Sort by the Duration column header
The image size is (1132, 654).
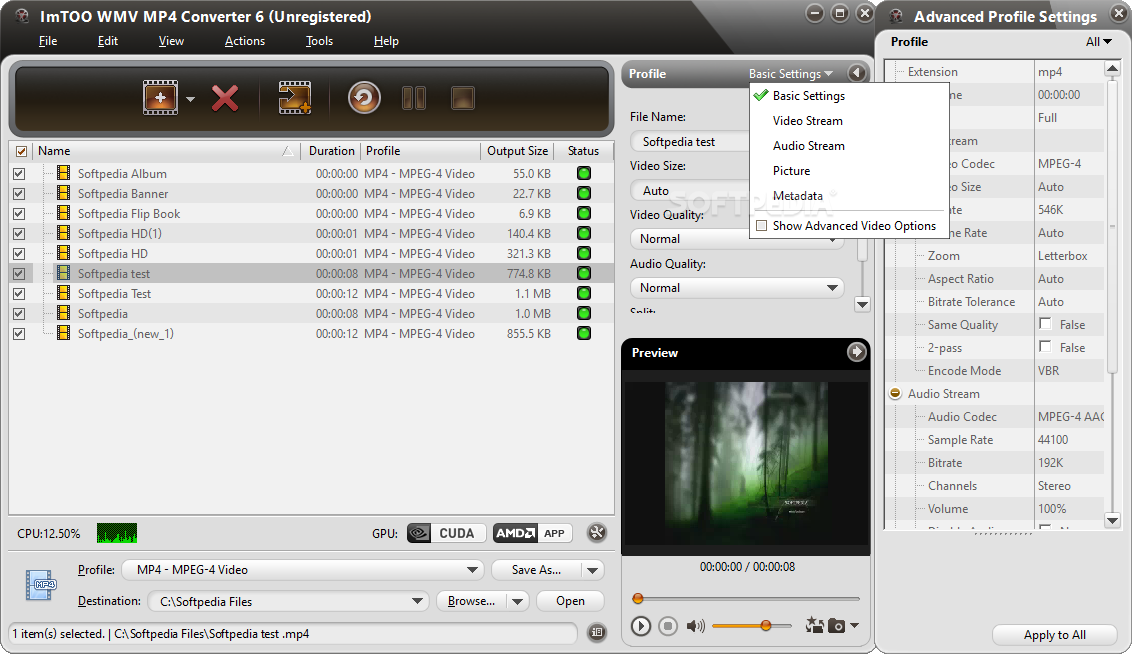tap(331, 151)
